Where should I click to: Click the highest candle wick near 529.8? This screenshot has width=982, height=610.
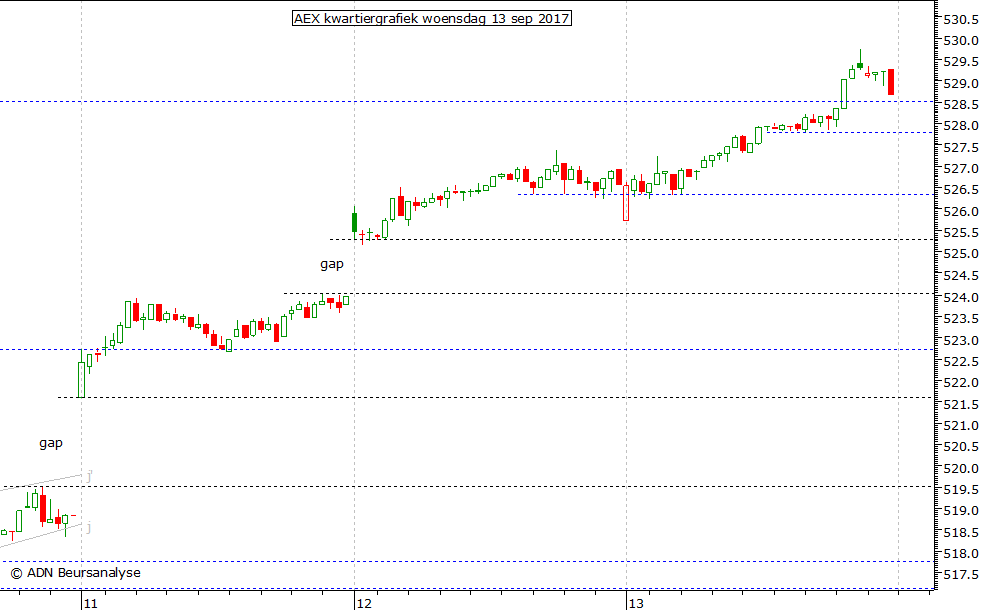[860, 60]
